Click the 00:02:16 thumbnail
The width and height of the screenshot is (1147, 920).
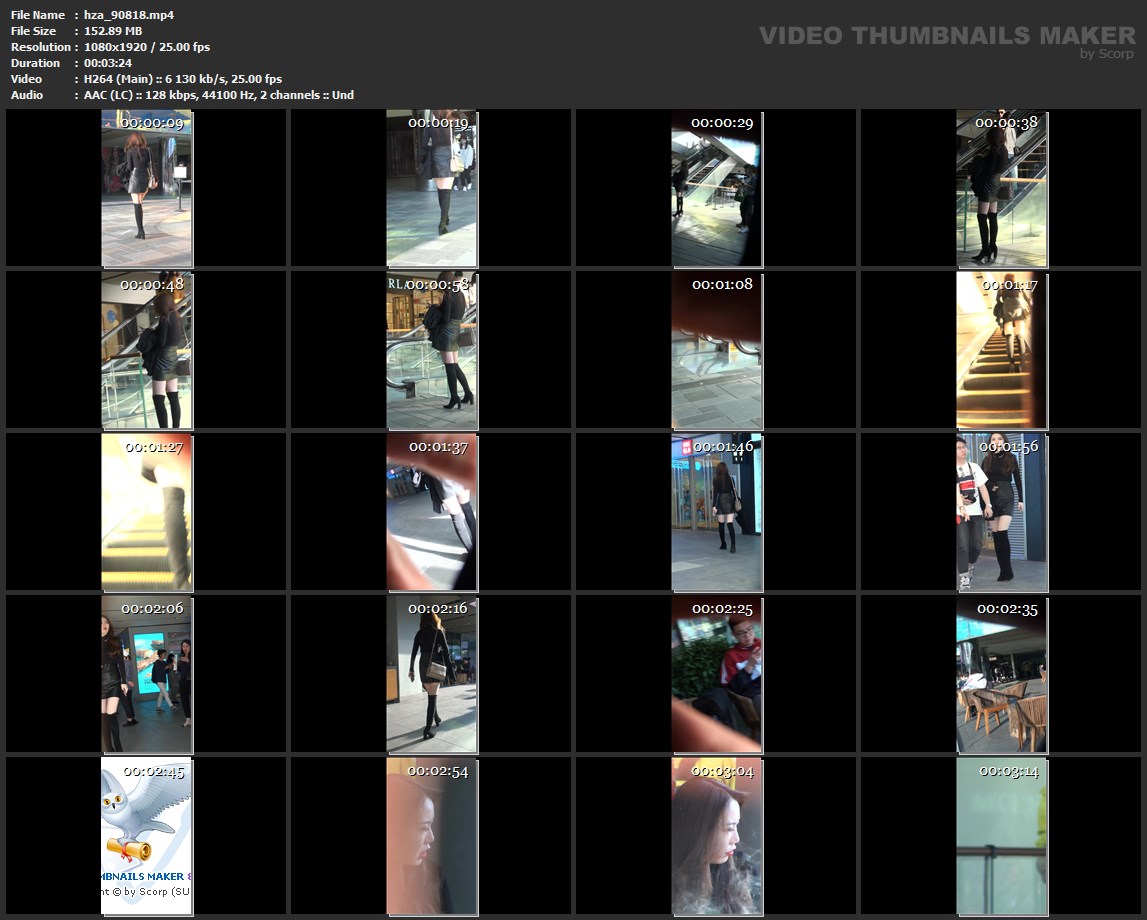431,675
